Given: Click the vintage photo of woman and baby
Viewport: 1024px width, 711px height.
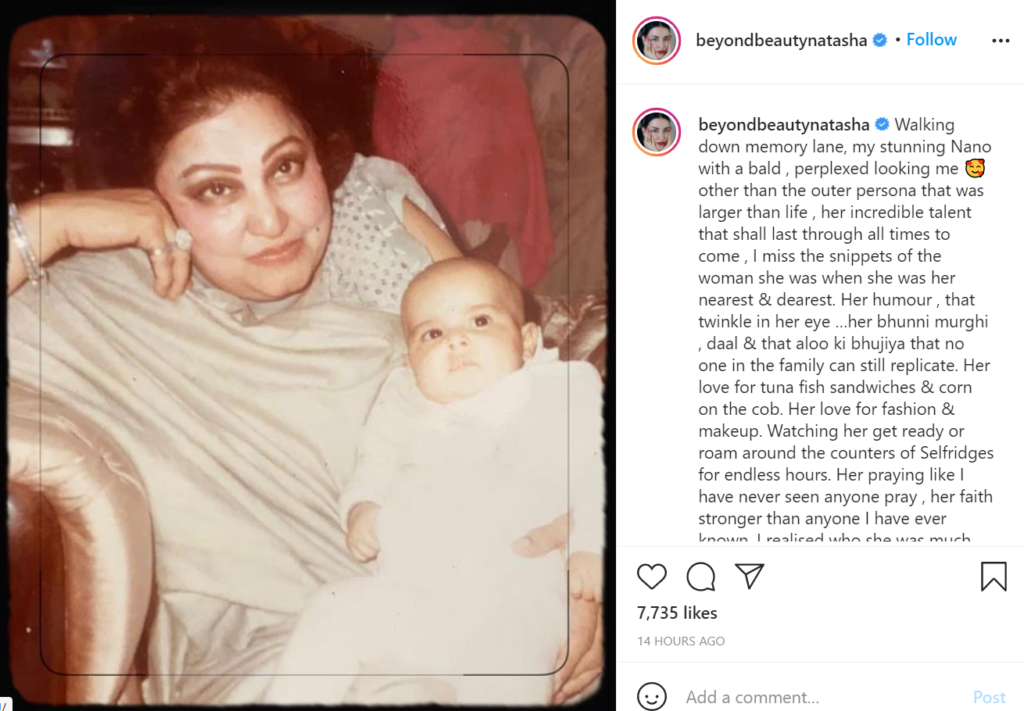Looking at the screenshot, I should coord(308,361).
